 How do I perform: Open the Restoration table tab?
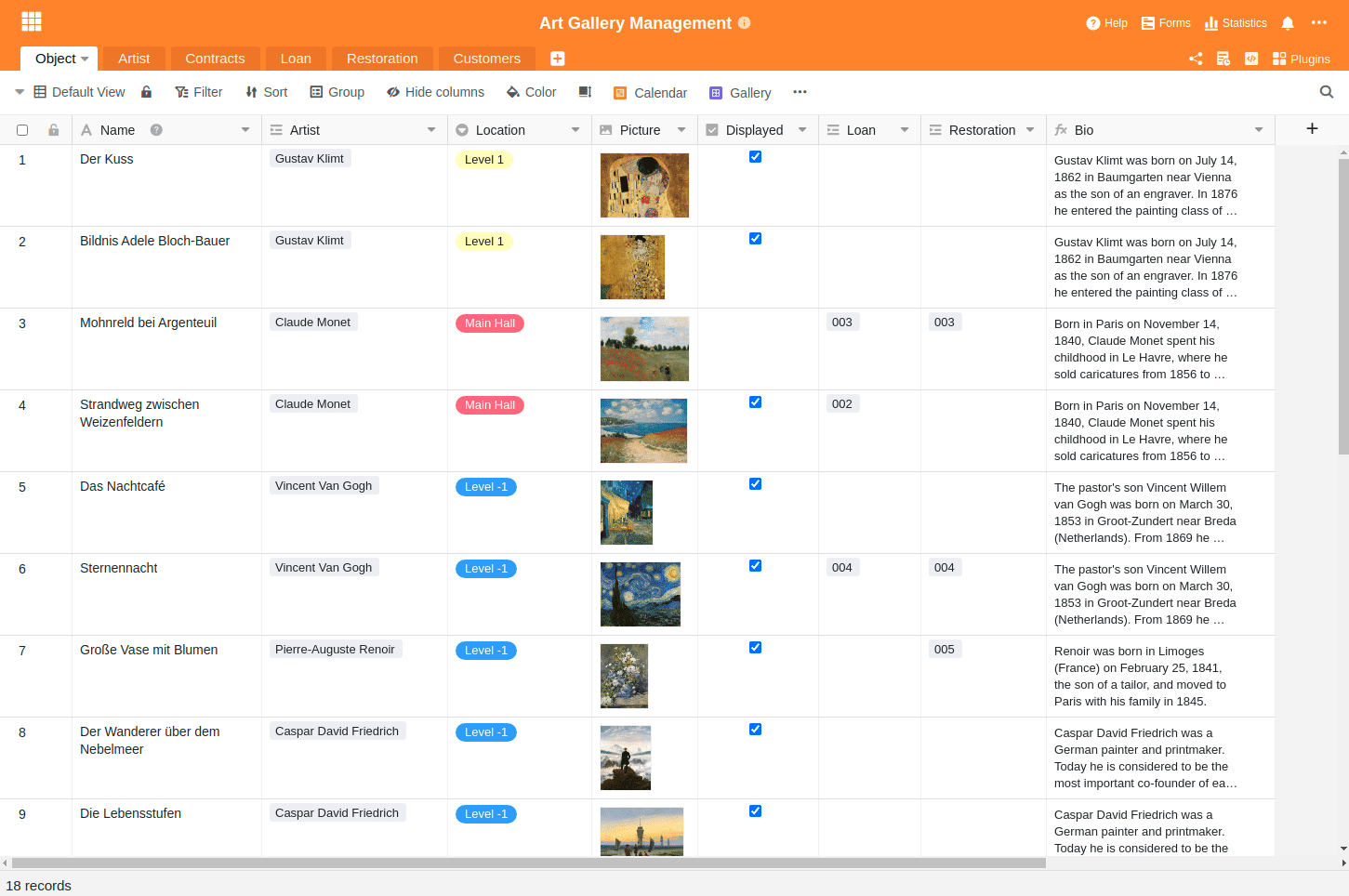click(382, 59)
